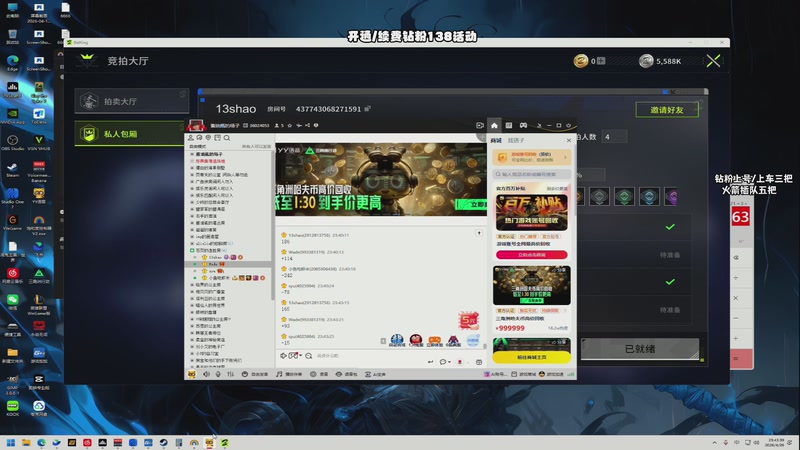Click the YY bear icon in bottom-left bar

click(x=192, y=374)
